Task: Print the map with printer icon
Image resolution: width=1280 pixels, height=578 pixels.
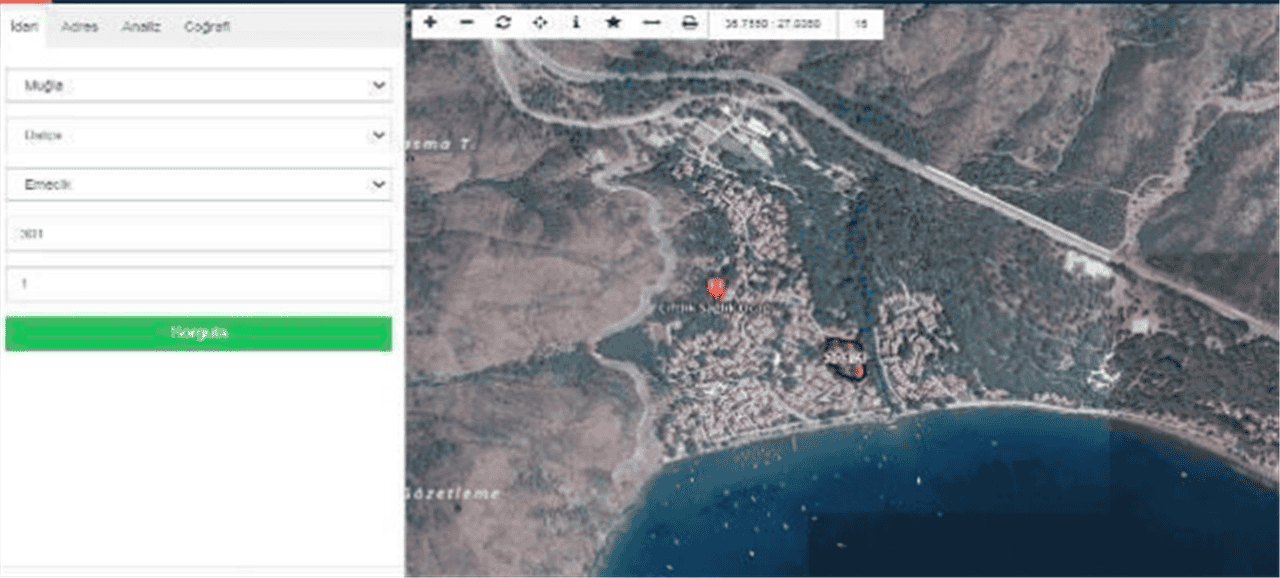Action: (x=689, y=23)
